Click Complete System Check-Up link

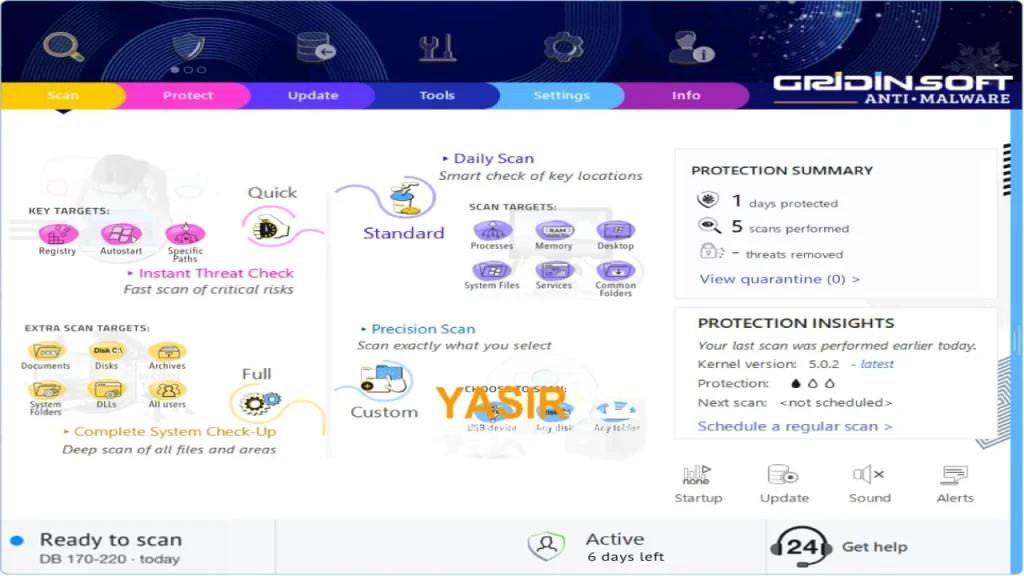click(175, 431)
